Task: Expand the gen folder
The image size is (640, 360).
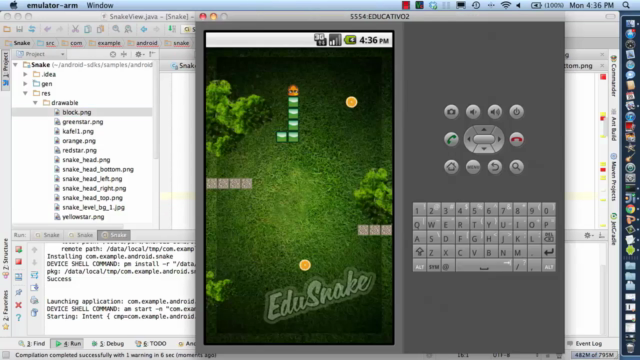Action: click(x=25, y=84)
